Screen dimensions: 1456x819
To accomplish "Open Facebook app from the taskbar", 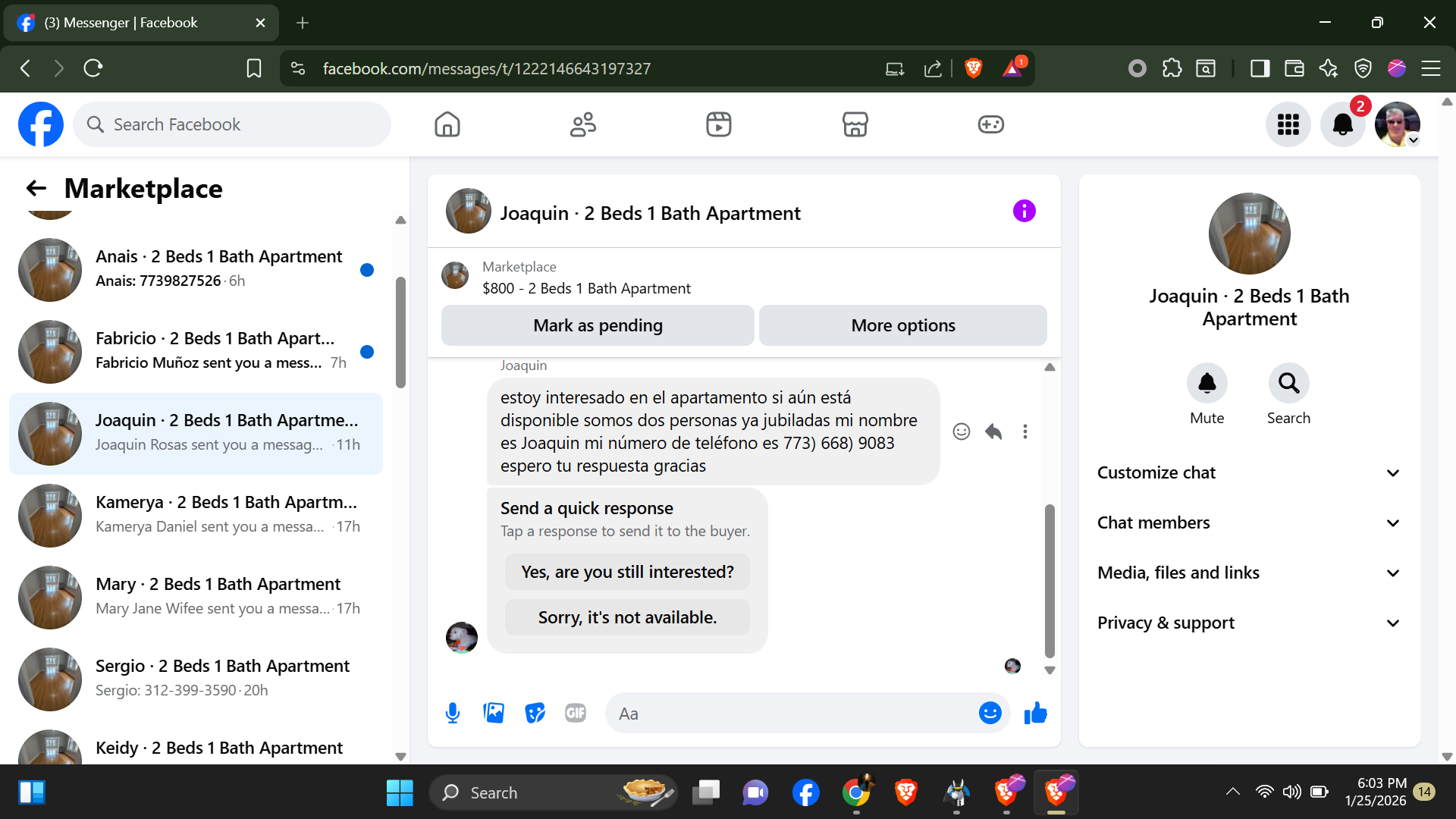I will pos(805,793).
